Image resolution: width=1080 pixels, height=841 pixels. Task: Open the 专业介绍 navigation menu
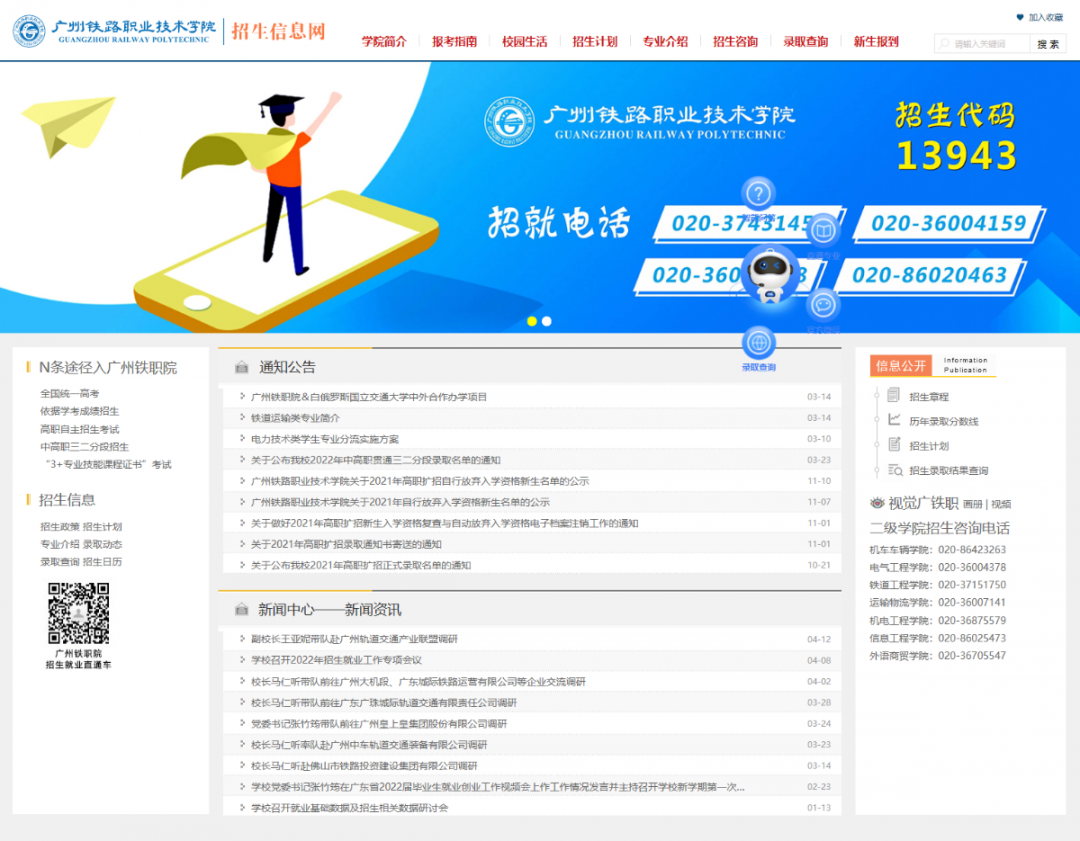tap(665, 42)
